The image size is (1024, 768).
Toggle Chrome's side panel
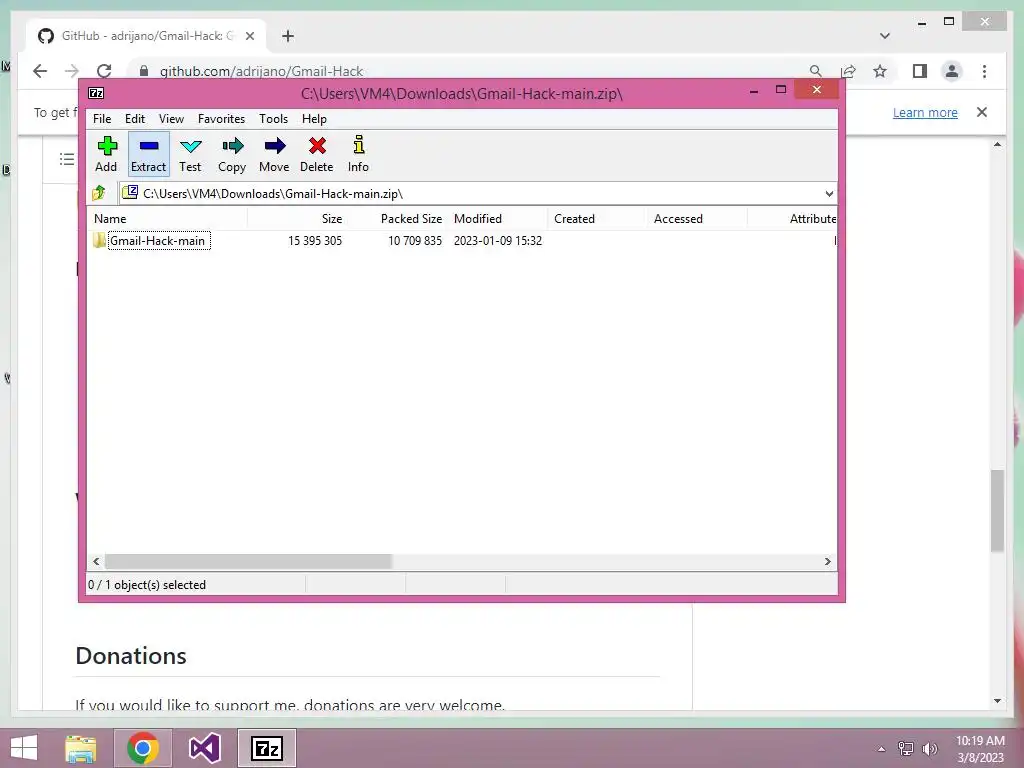[920, 71]
